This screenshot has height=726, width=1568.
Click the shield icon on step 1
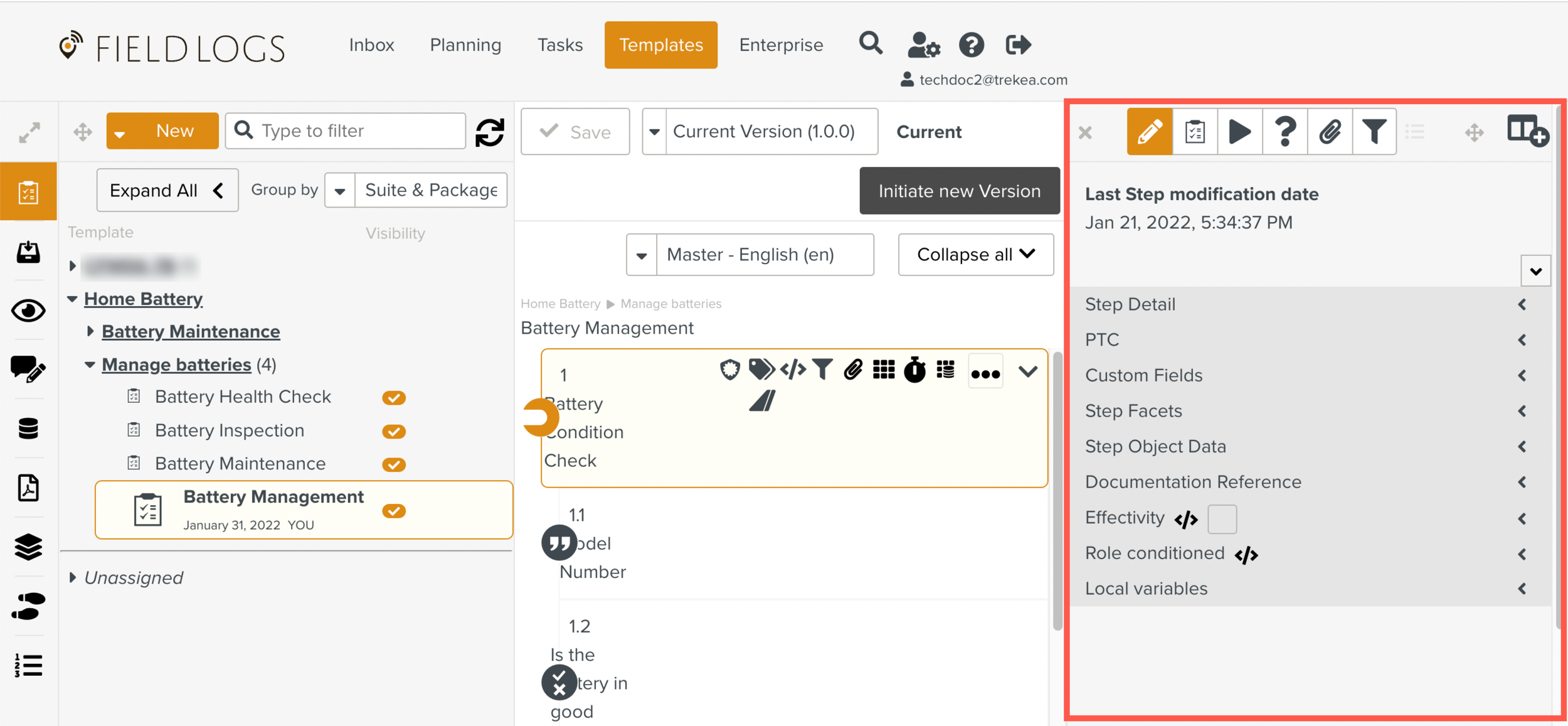coord(729,370)
